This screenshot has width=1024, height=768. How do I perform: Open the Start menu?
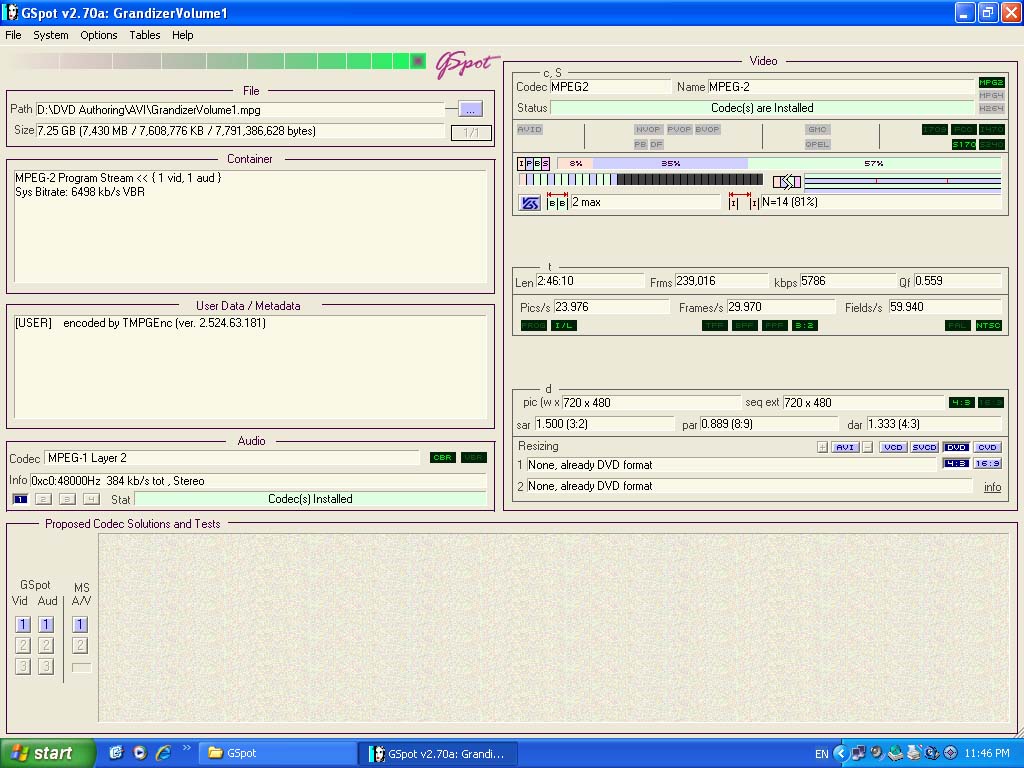(47, 753)
